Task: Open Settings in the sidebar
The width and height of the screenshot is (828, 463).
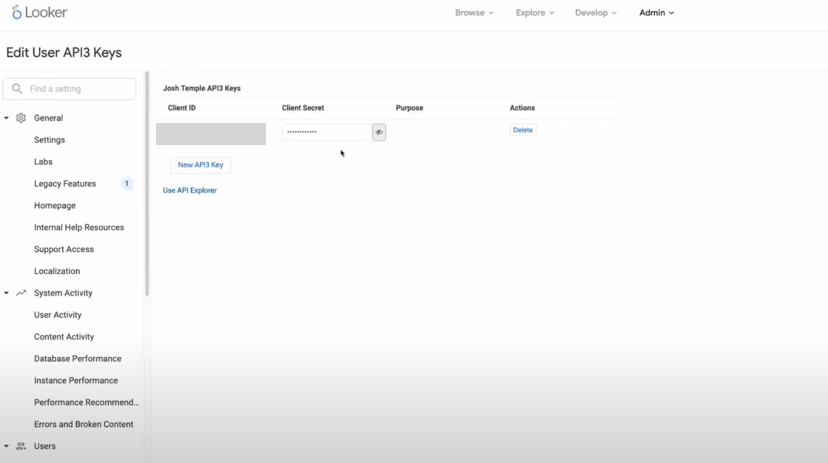Action: [50, 140]
